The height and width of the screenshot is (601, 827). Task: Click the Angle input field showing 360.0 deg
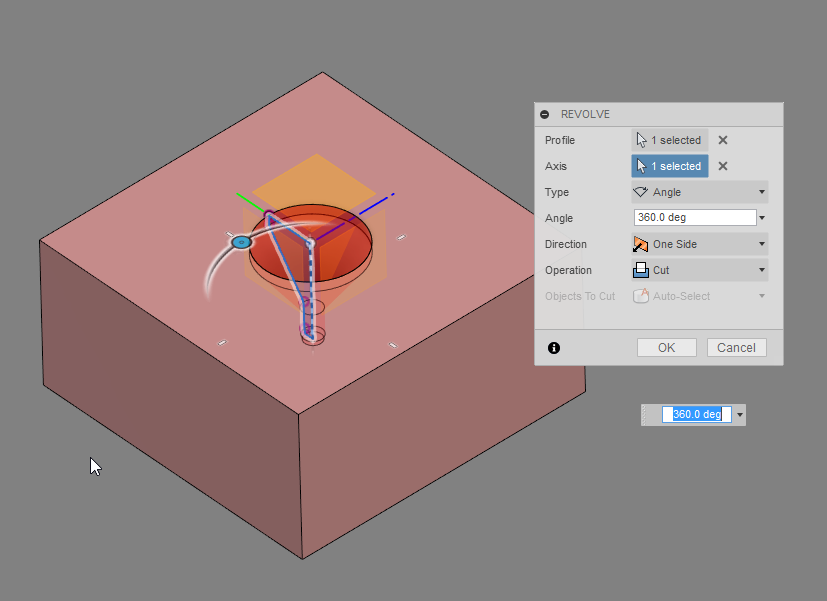click(690, 217)
